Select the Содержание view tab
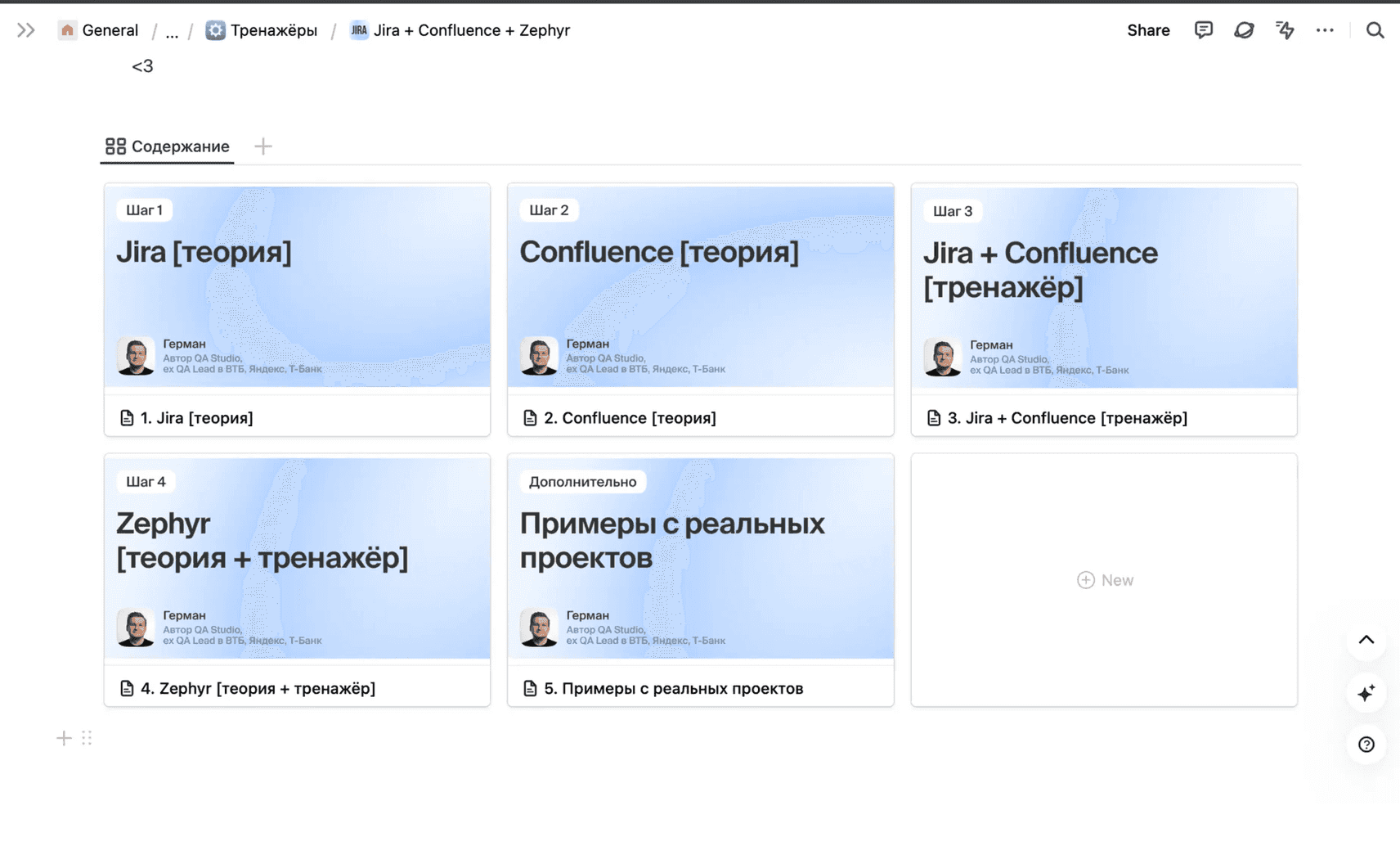The image size is (1400, 846). point(168,146)
